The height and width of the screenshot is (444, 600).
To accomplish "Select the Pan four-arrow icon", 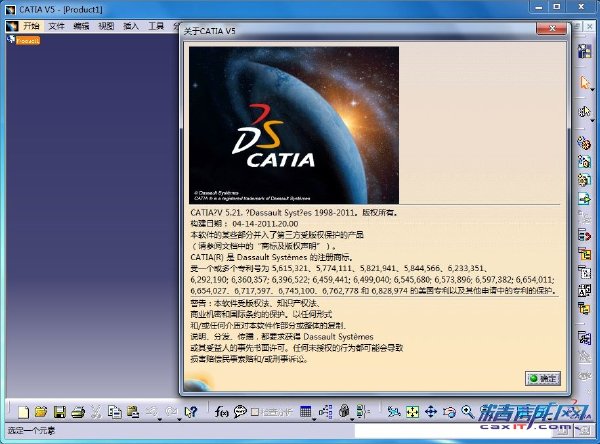I will click(431, 412).
